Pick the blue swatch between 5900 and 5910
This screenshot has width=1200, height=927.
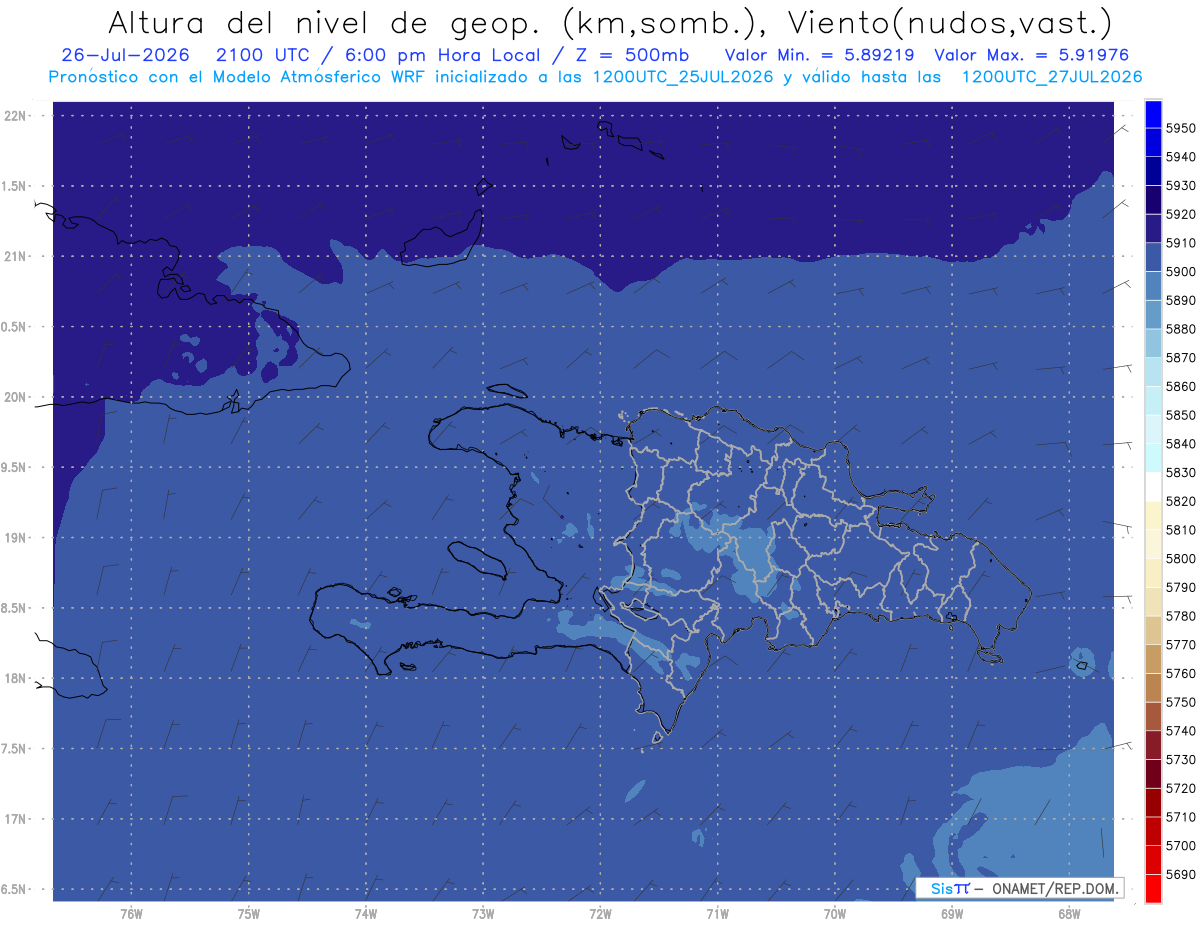(1153, 257)
